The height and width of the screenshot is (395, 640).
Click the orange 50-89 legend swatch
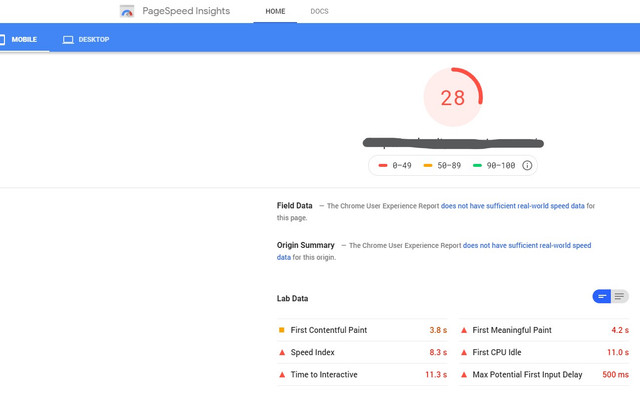[x=428, y=165]
